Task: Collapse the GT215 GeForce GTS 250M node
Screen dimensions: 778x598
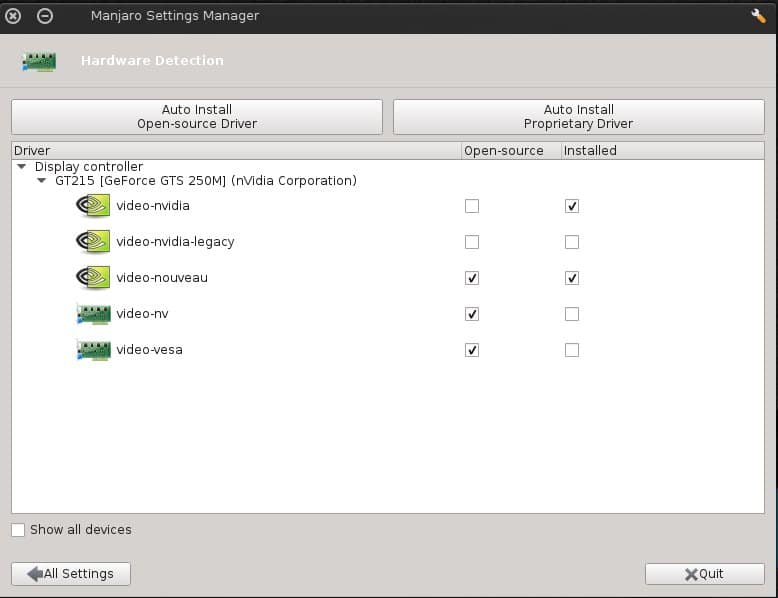Action: 42,181
